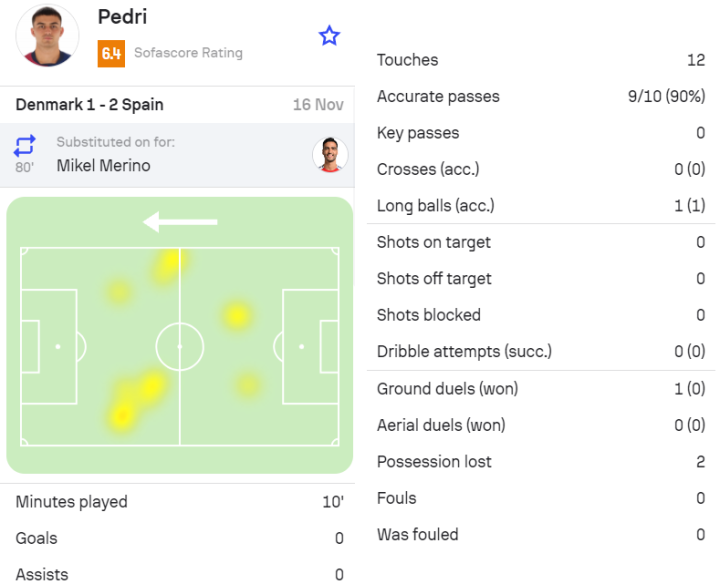Click Pedri's profile photo
The image size is (720, 584).
click(x=47, y=37)
